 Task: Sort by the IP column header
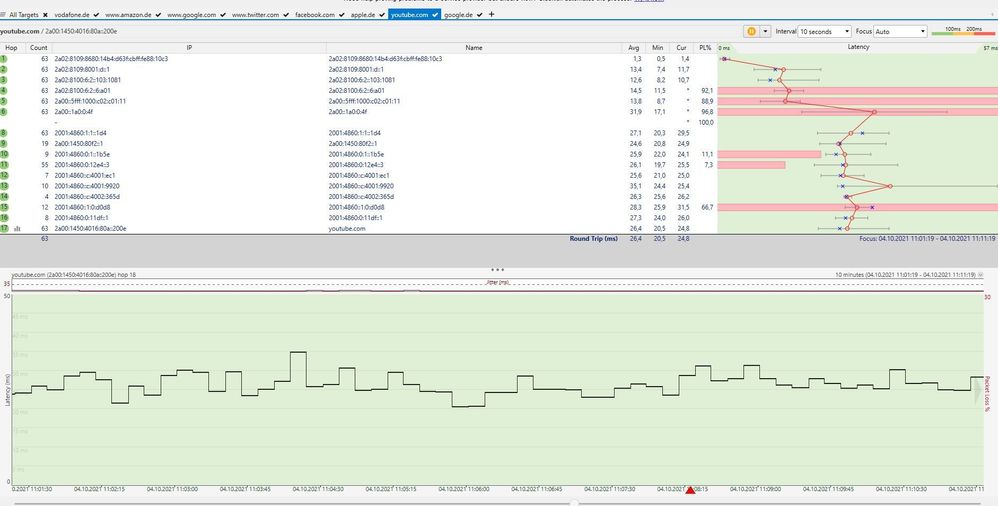[x=189, y=48]
